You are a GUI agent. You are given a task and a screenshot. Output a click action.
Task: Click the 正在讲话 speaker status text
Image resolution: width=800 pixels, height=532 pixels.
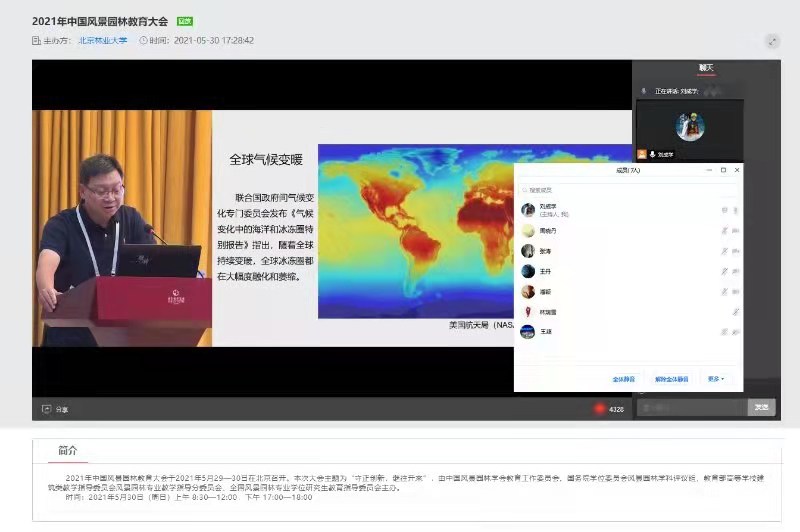point(677,91)
